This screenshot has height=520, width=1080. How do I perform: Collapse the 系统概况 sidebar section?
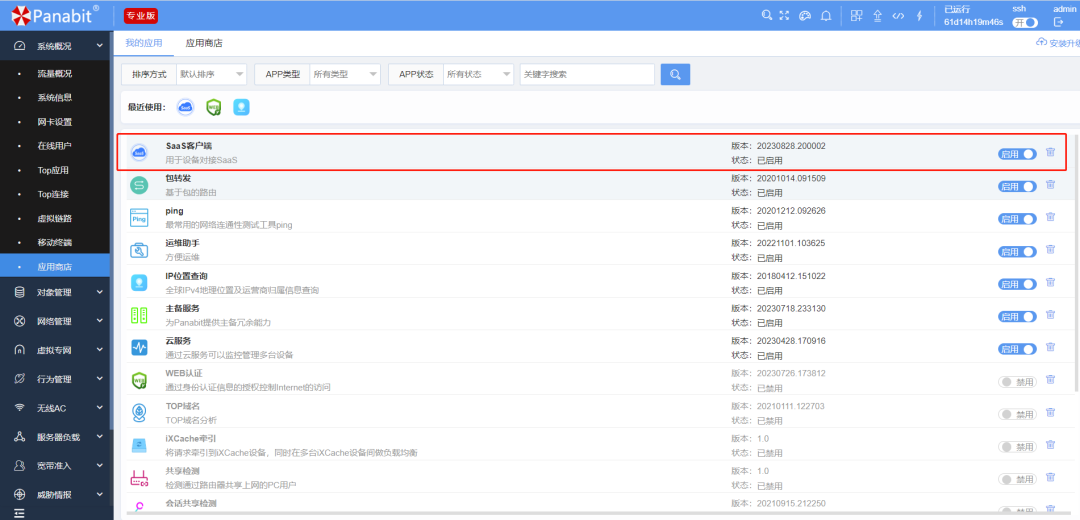point(55,46)
